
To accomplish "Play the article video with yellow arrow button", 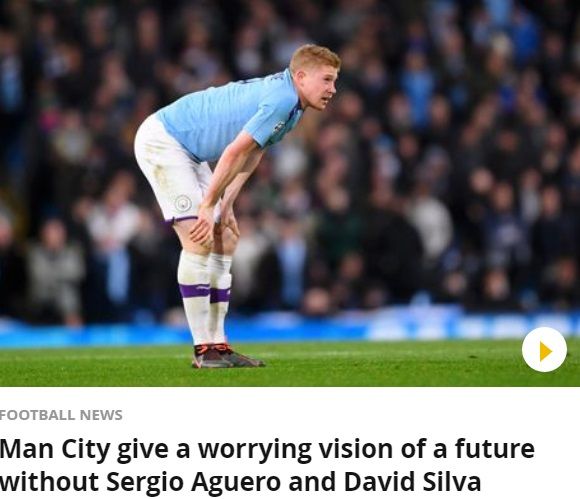I will pos(544,350).
